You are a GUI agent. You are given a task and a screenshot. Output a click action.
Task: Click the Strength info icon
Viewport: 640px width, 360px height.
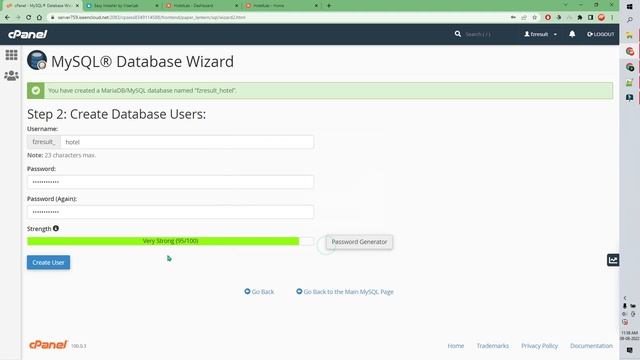pos(56,229)
